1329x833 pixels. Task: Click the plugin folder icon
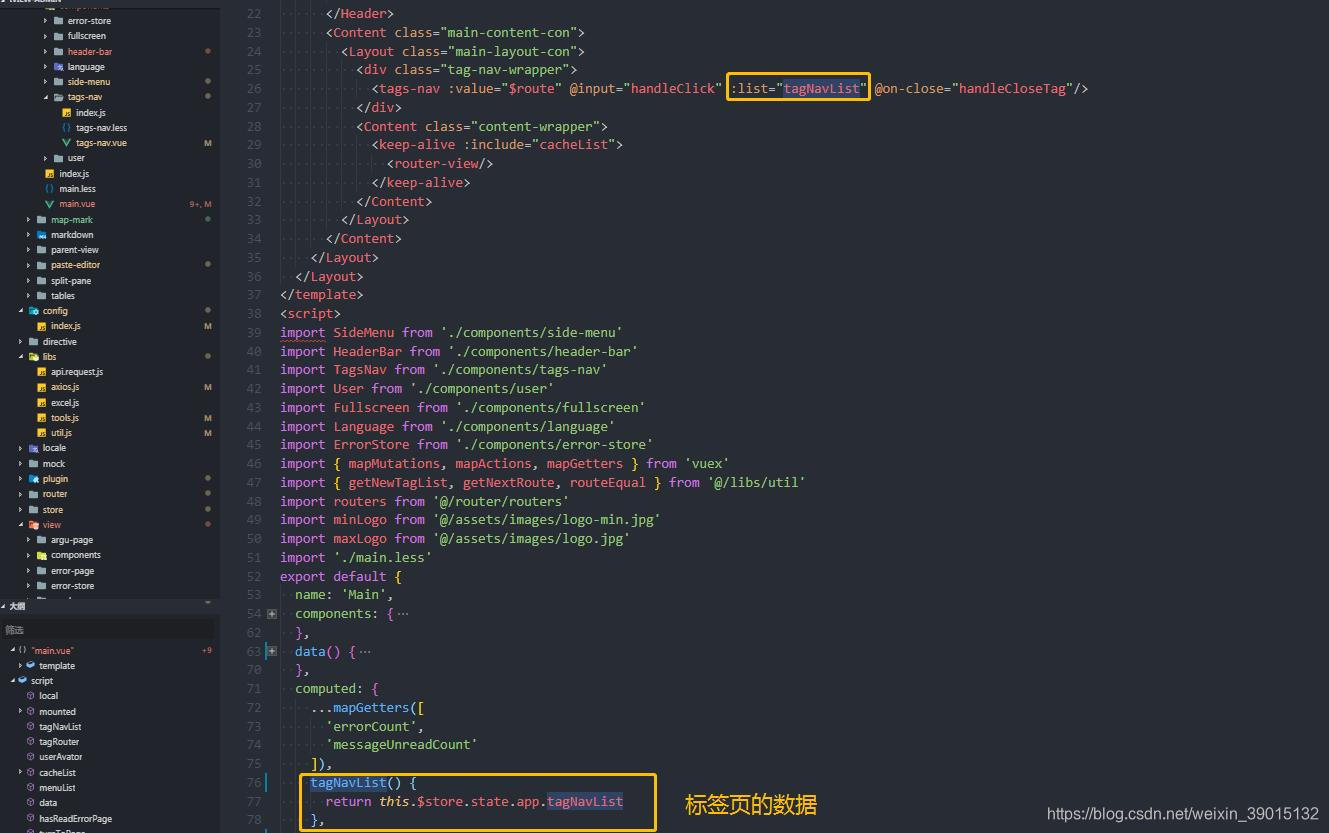tap(33, 479)
